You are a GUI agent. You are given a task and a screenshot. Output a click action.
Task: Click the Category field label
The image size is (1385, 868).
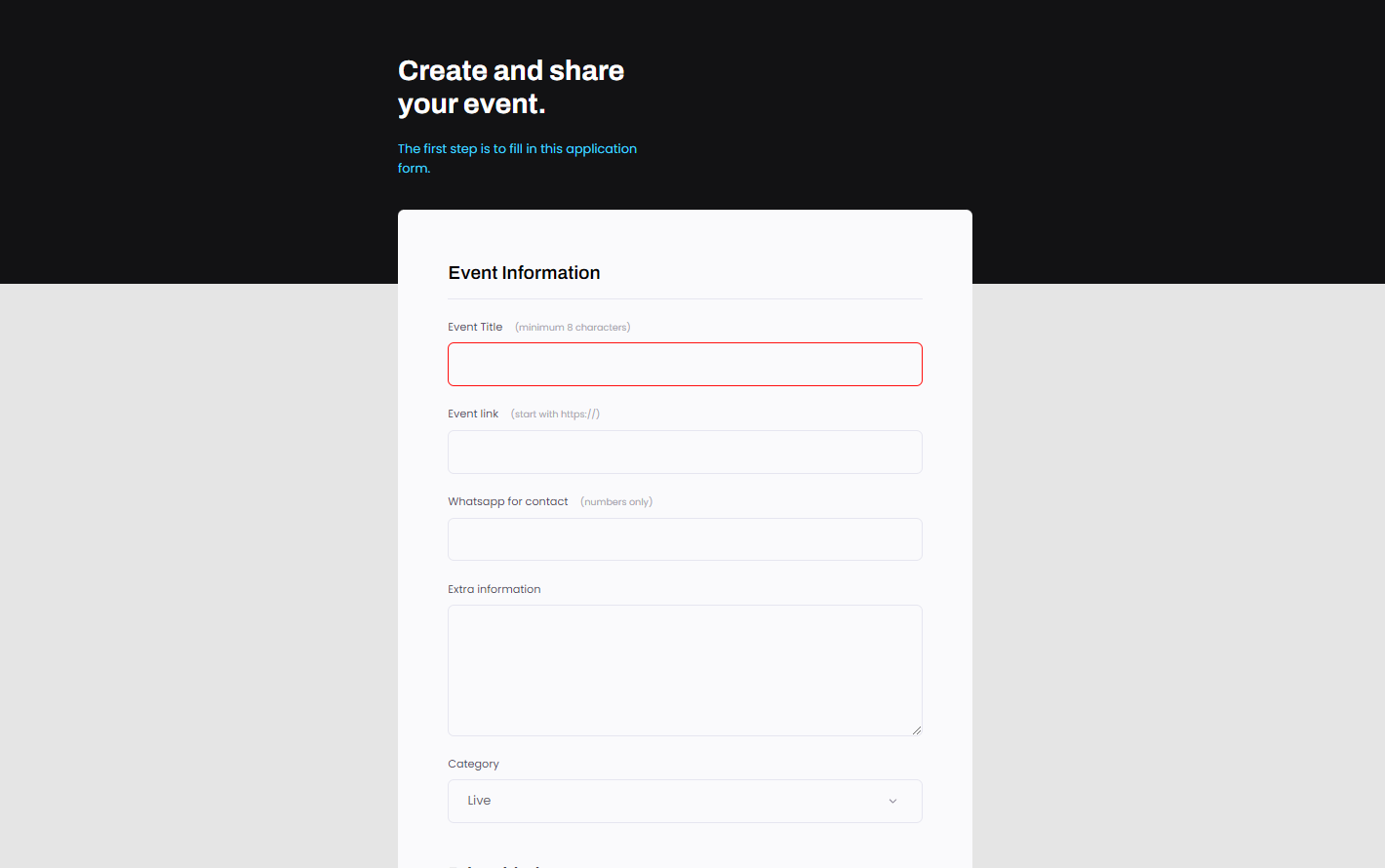pos(473,764)
